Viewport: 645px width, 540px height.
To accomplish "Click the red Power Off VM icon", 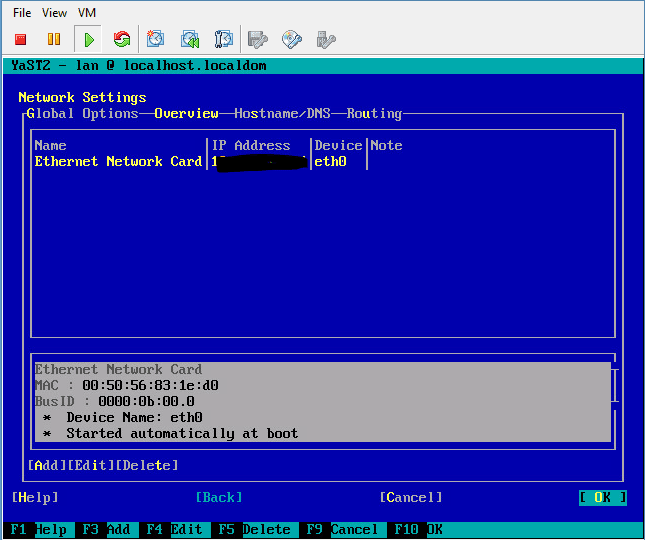I will point(21,39).
